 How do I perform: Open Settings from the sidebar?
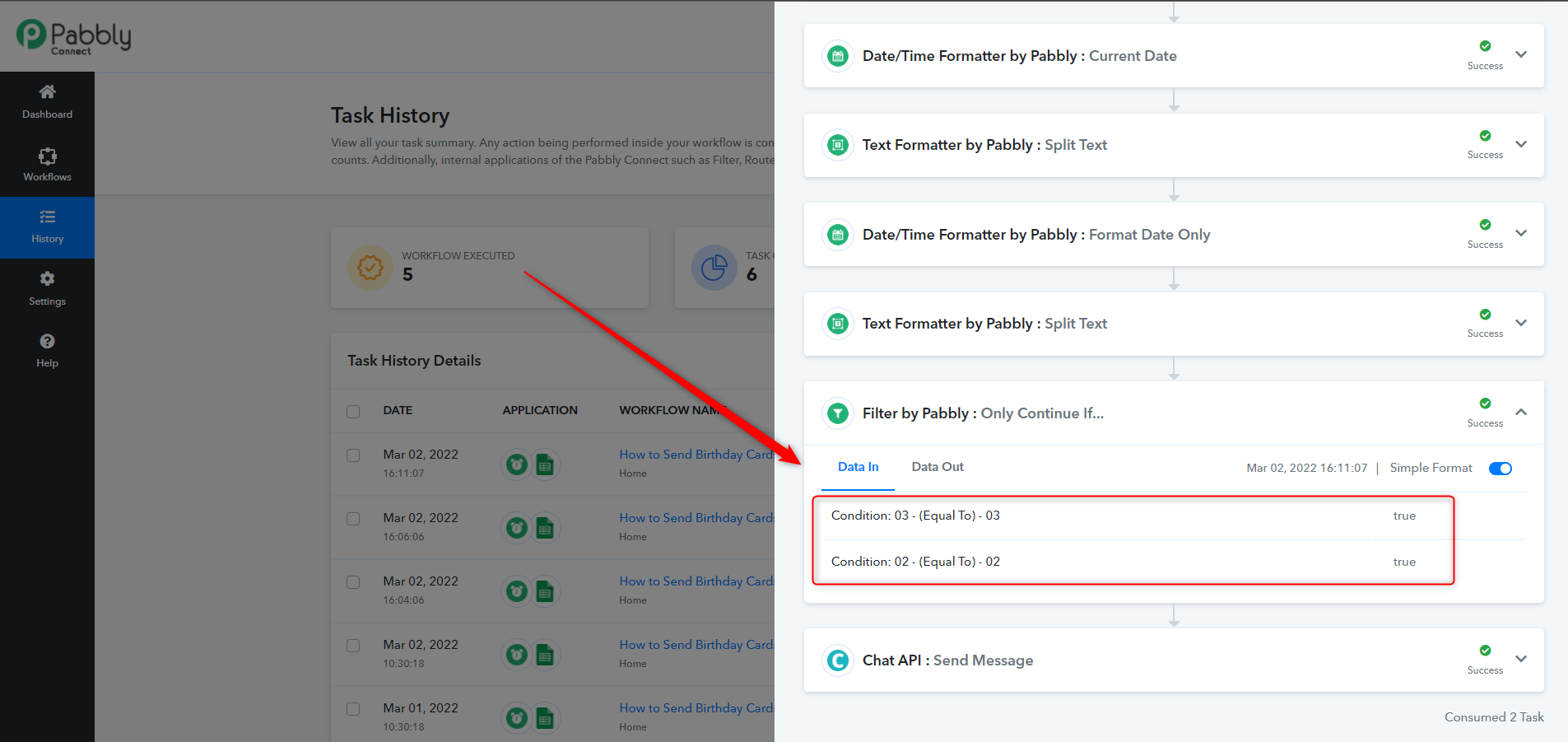[47, 289]
